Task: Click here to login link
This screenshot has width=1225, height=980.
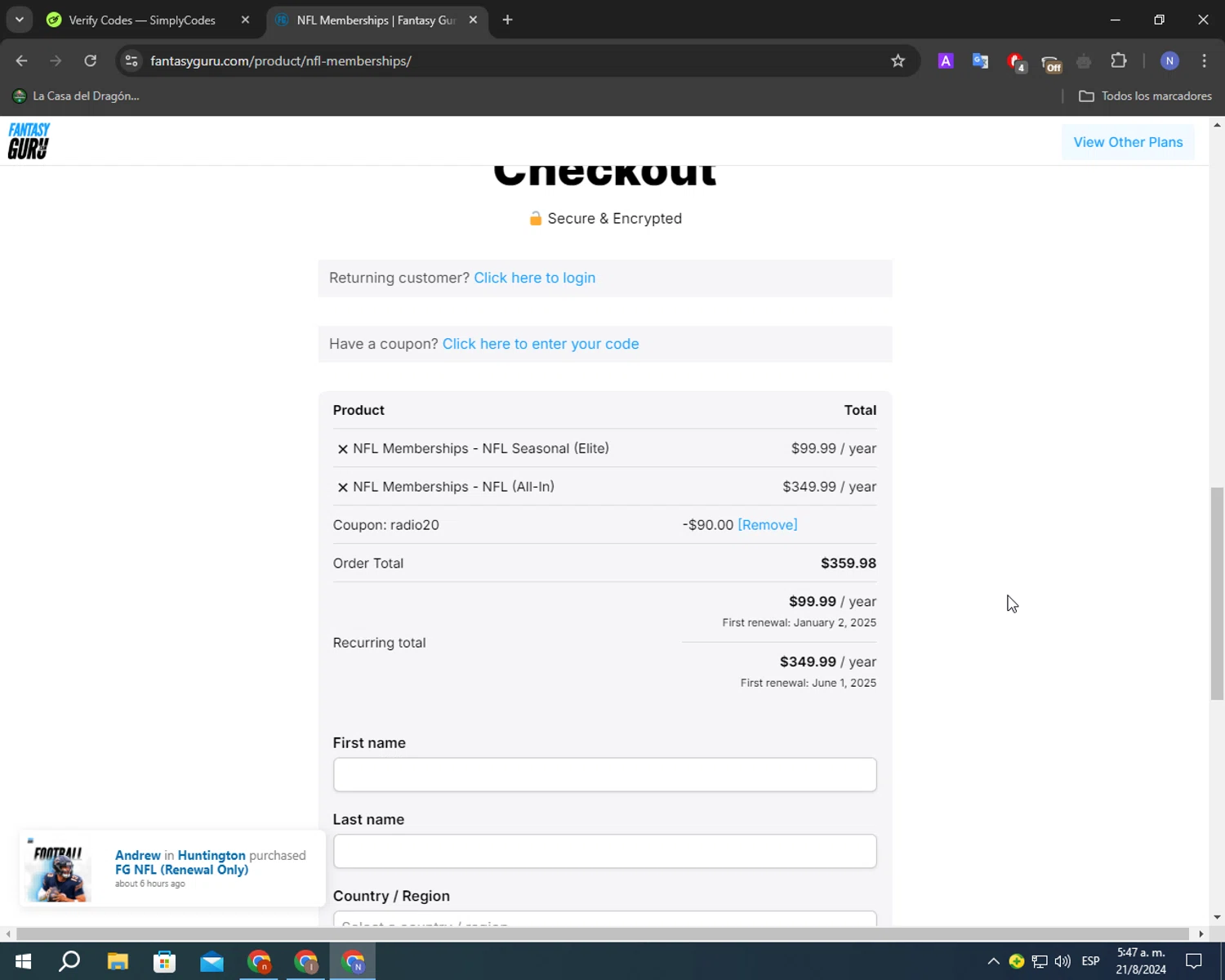Action: [x=534, y=278]
